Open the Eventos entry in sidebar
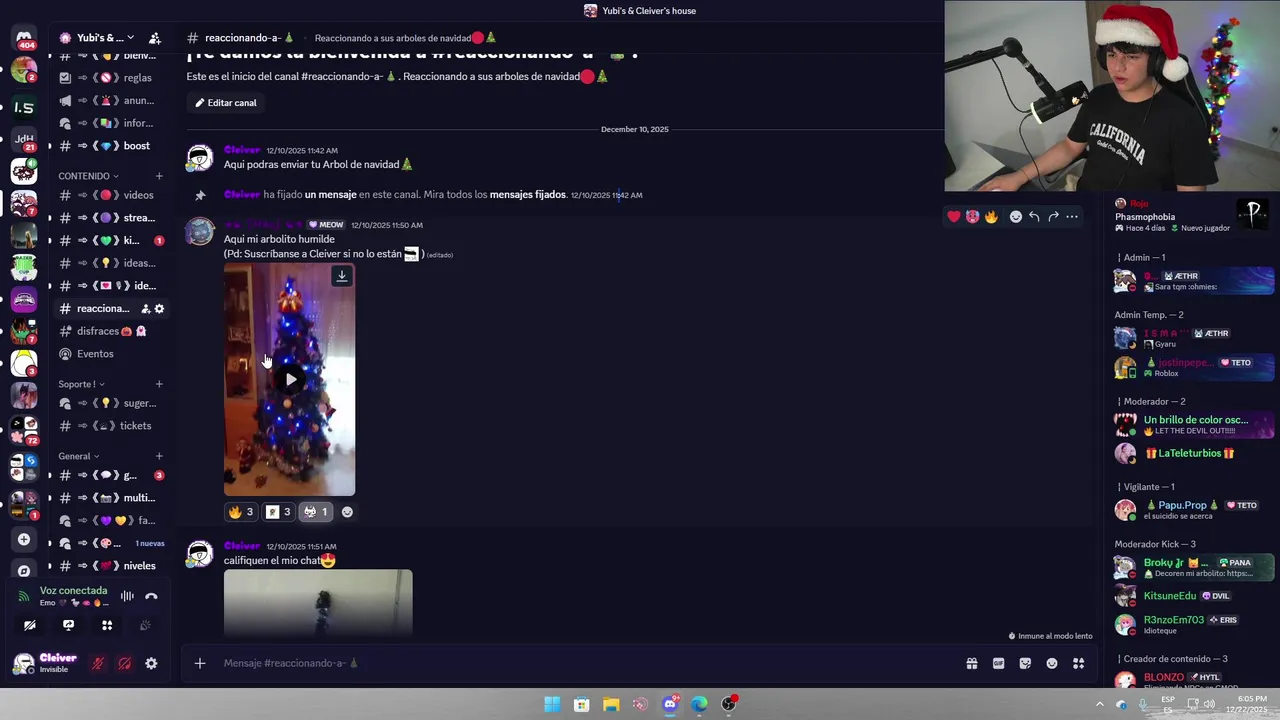 click(110, 354)
